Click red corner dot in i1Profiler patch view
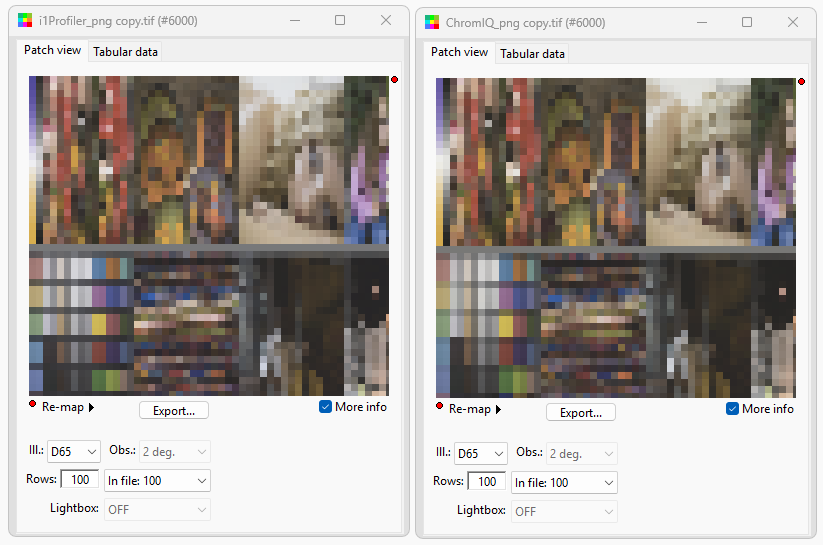 [x=394, y=80]
